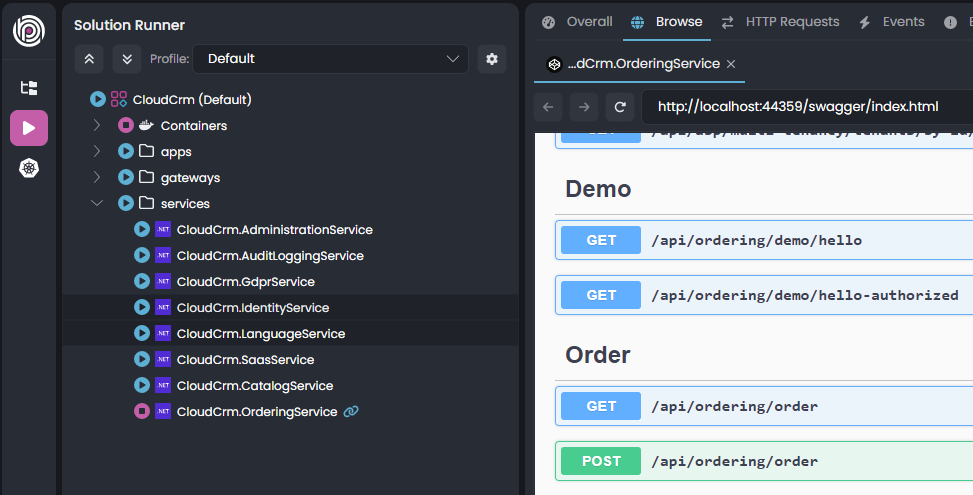
Task: Click the collapse all double-chevron button
Action: 89,59
